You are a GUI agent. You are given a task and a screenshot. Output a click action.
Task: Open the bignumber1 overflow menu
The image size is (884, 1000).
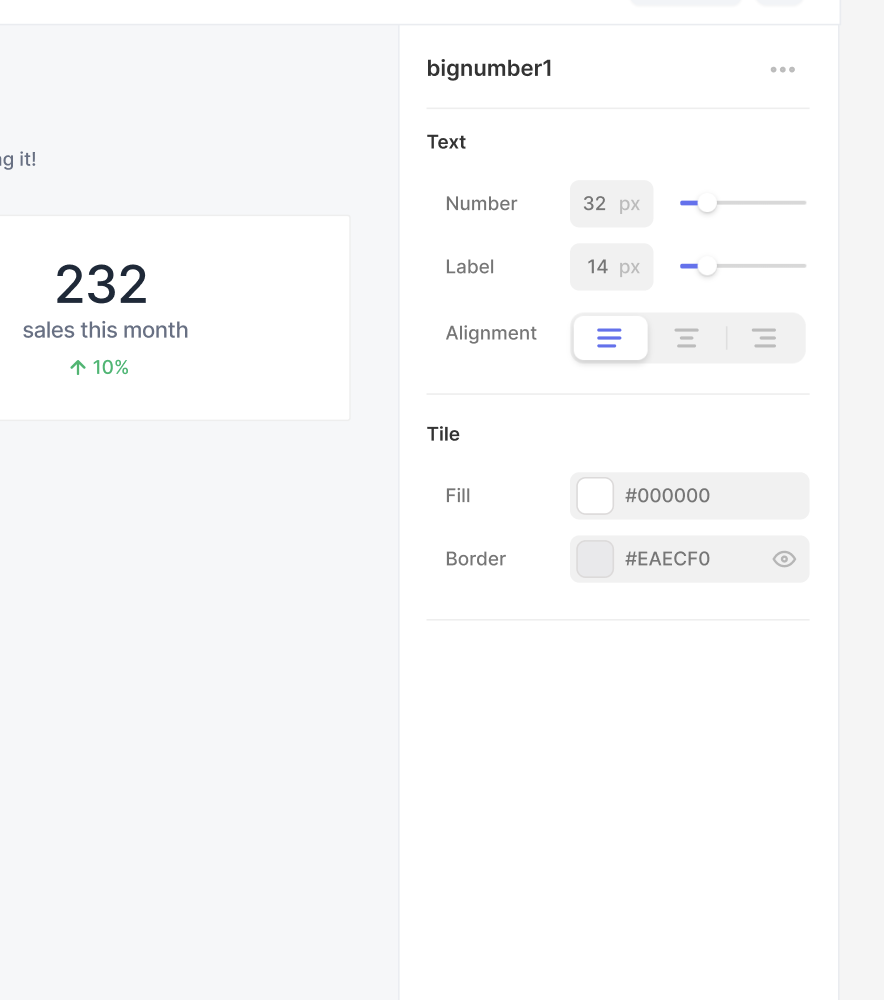[x=782, y=68]
